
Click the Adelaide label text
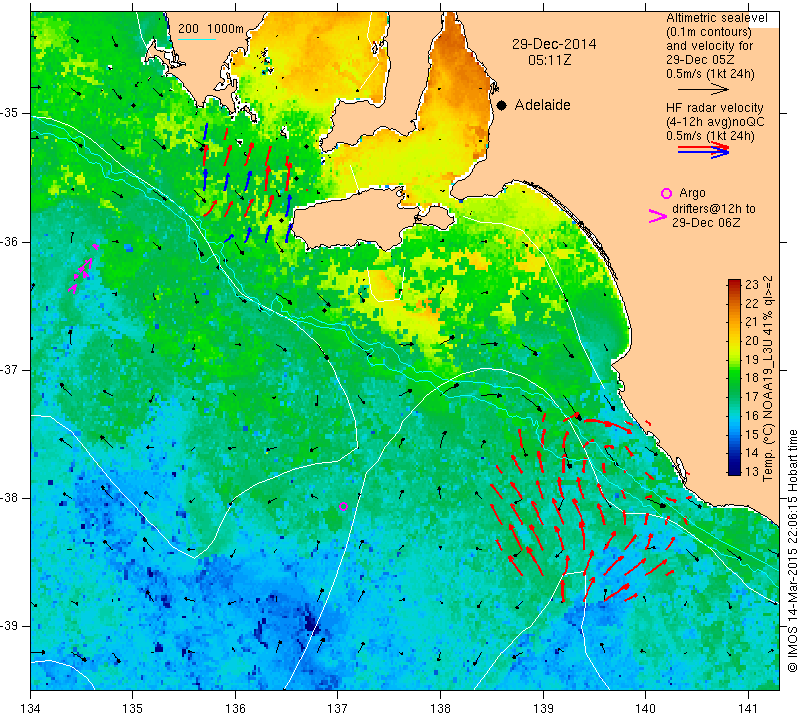pyautogui.click(x=542, y=105)
